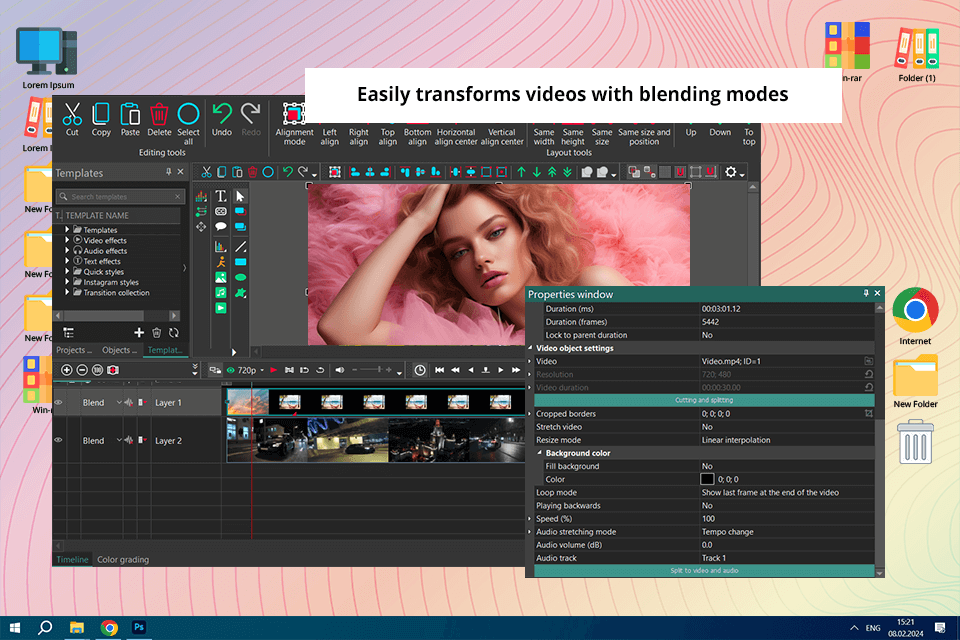Viewport: 960px width, 640px height.
Task: Click the green Undo arrow in the ribbon
Action: (222, 114)
